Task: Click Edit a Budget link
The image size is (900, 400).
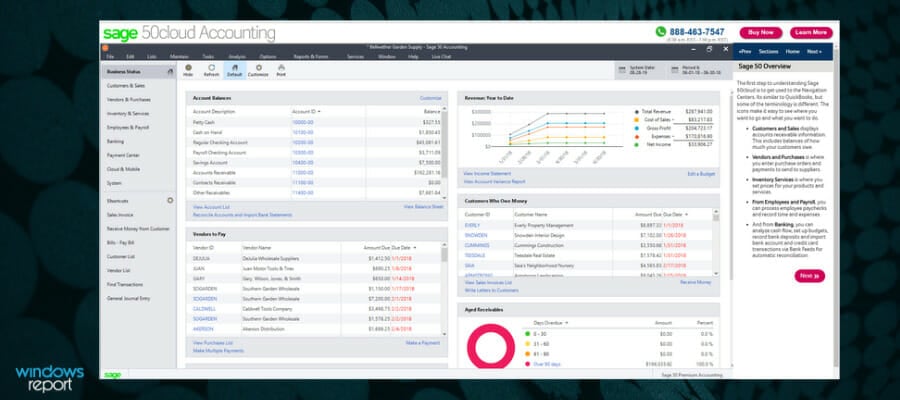Action: (701, 173)
